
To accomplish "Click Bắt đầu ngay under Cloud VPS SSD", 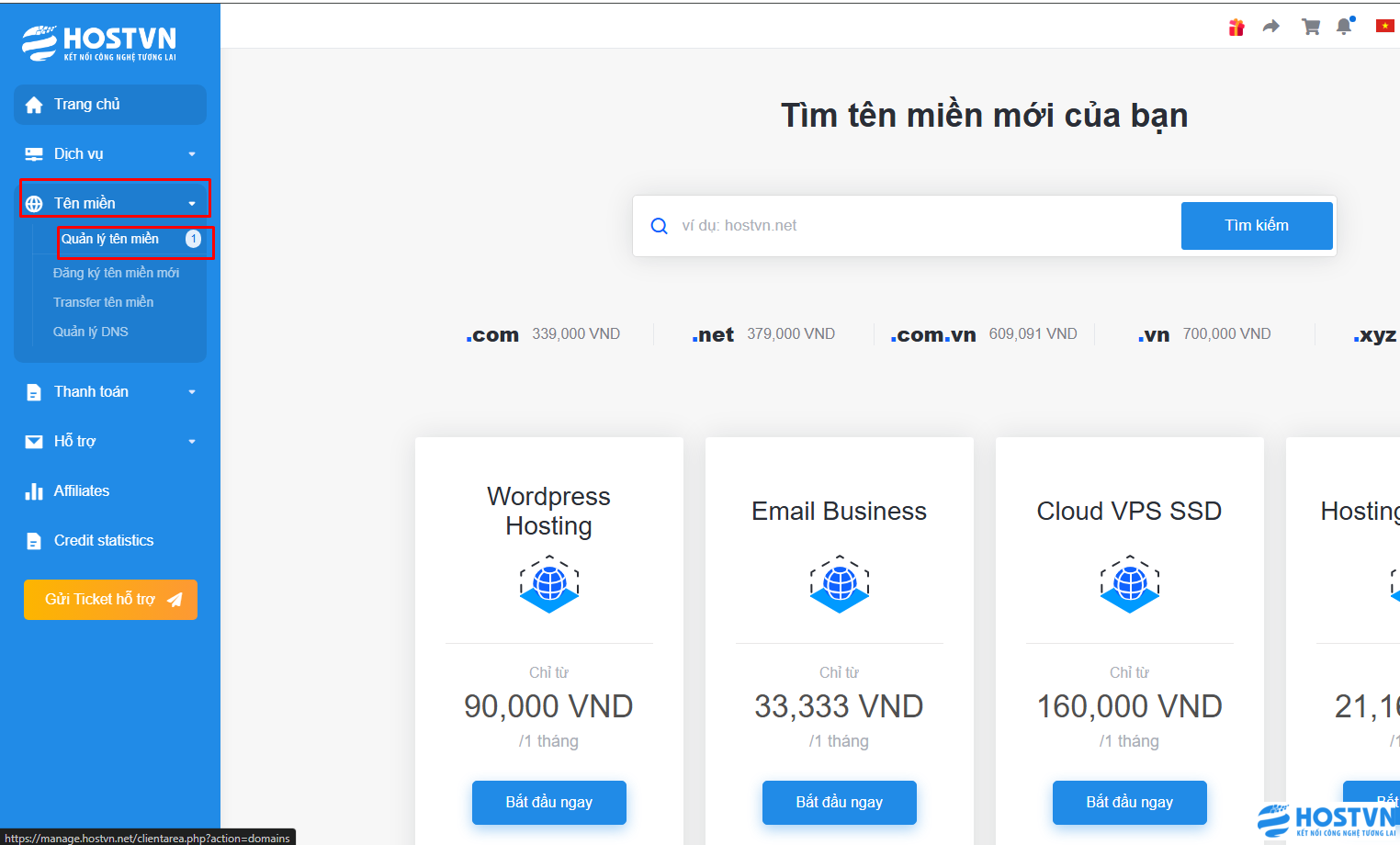I will click(x=1130, y=803).
